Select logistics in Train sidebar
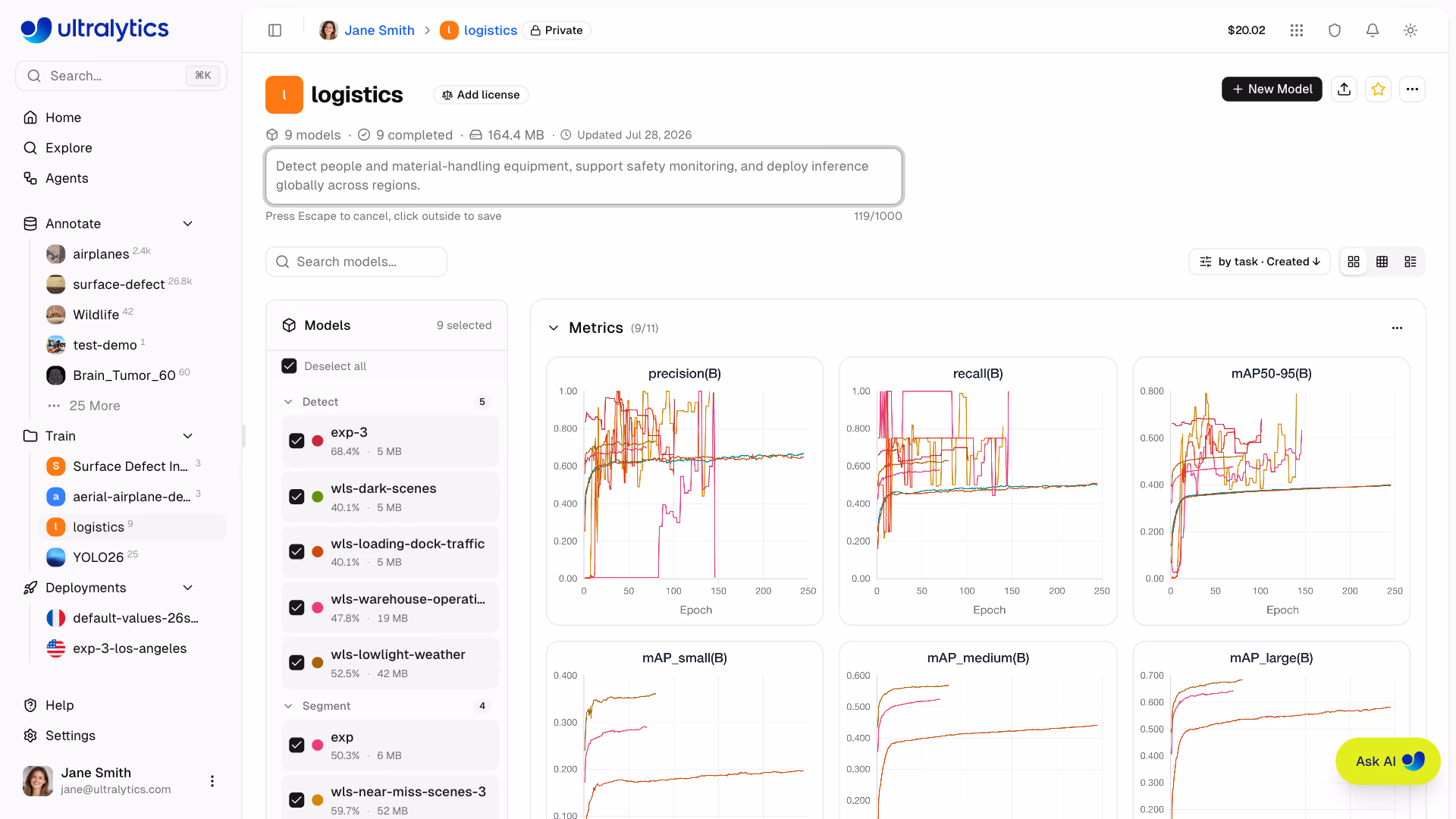 (133, 527)
